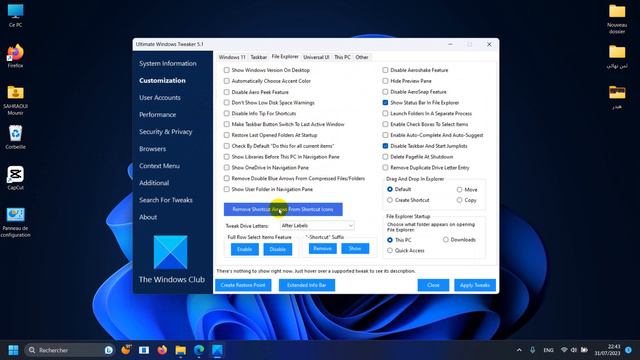Open the Universal UI tab
The width and height of the screenshot is (640, 360).
pos(316,57)
